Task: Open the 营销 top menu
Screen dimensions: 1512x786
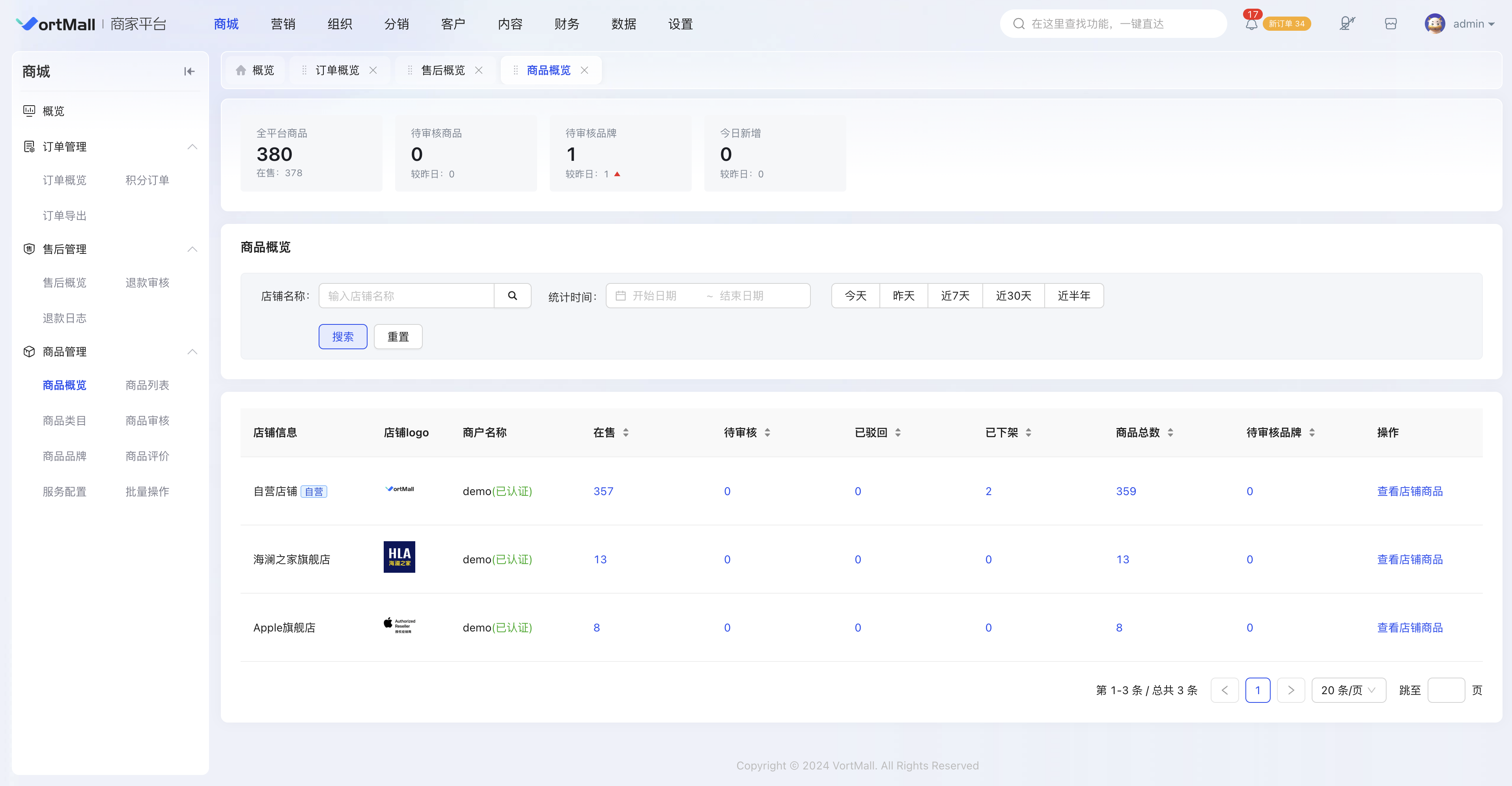Action: coord(283,24)
